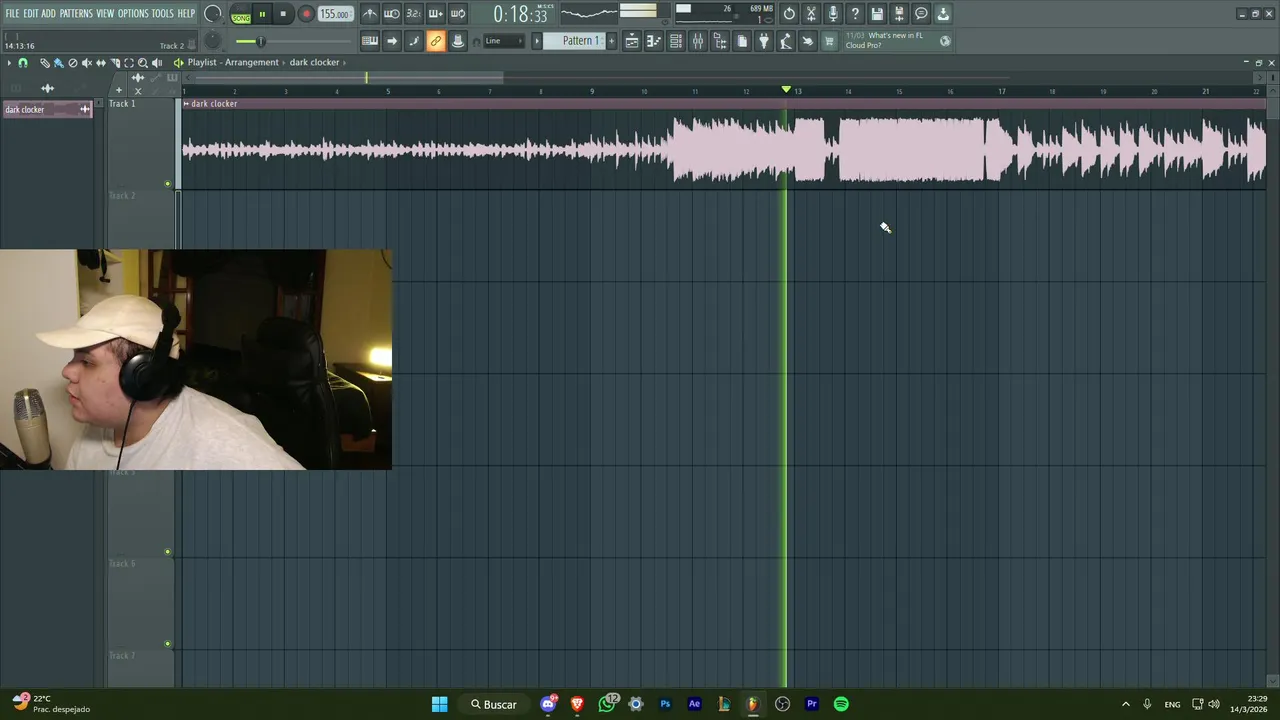1280x720 pixels.
Task: Select the playlist Slip tool
Action: pos(100,63)
